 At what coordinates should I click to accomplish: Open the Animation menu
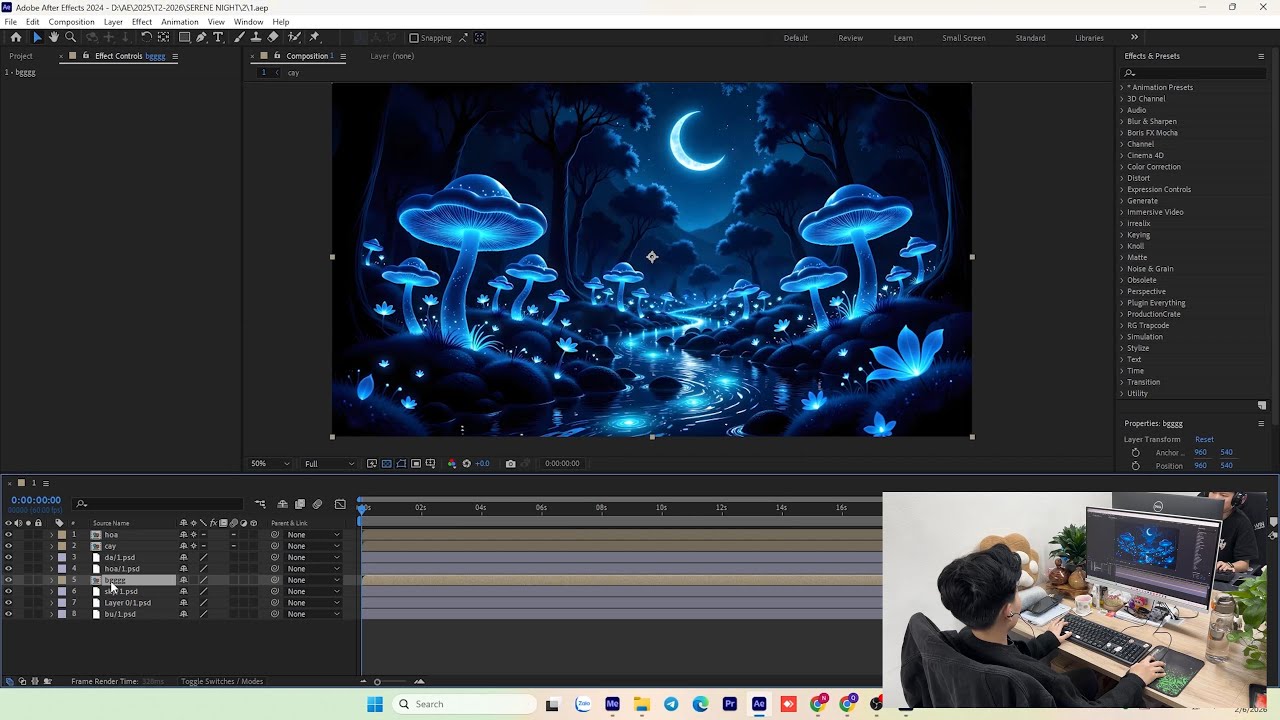pos(180,22)
